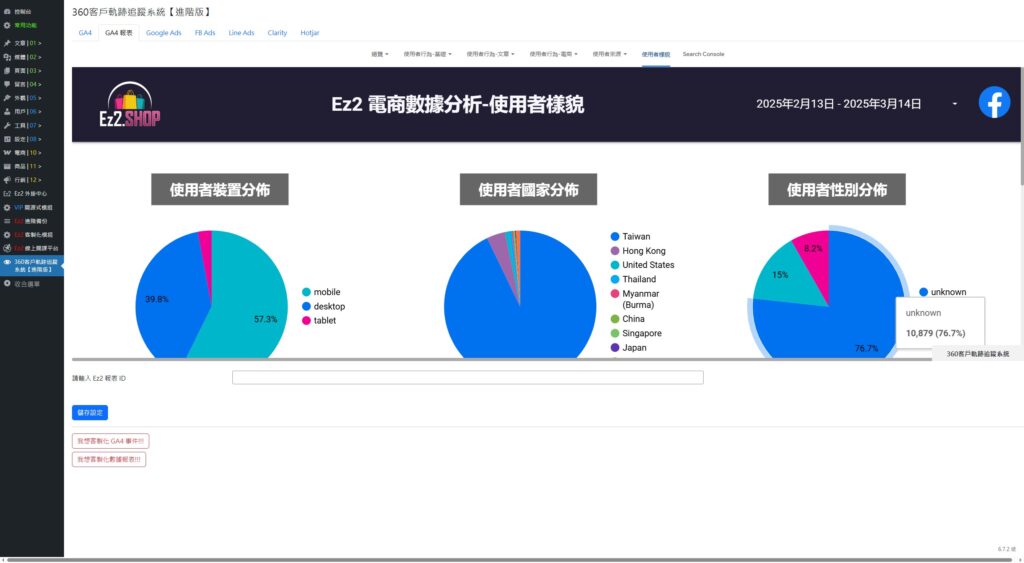The image size is (1024, 563).
Task: Expand the 使用者行為-基礎 dropdown
Action: click(x=427, y=54)
